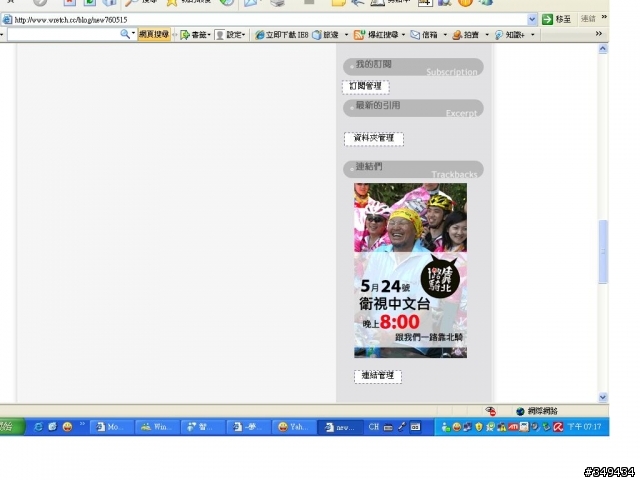Click the language bar keyboard icon
The width and height of the screenshot is (640, 480).
[388, 427]
